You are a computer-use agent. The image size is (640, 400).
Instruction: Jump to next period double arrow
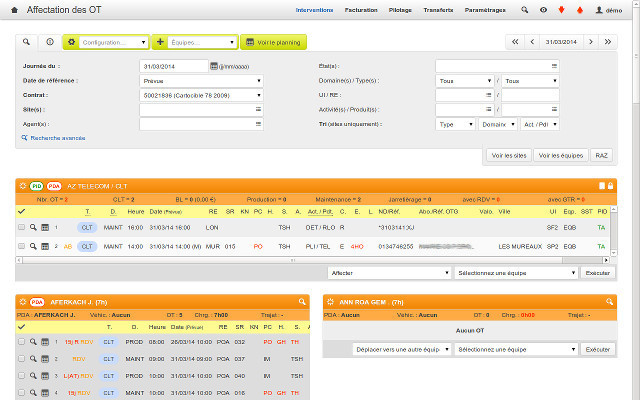click(x=608, y=42)
